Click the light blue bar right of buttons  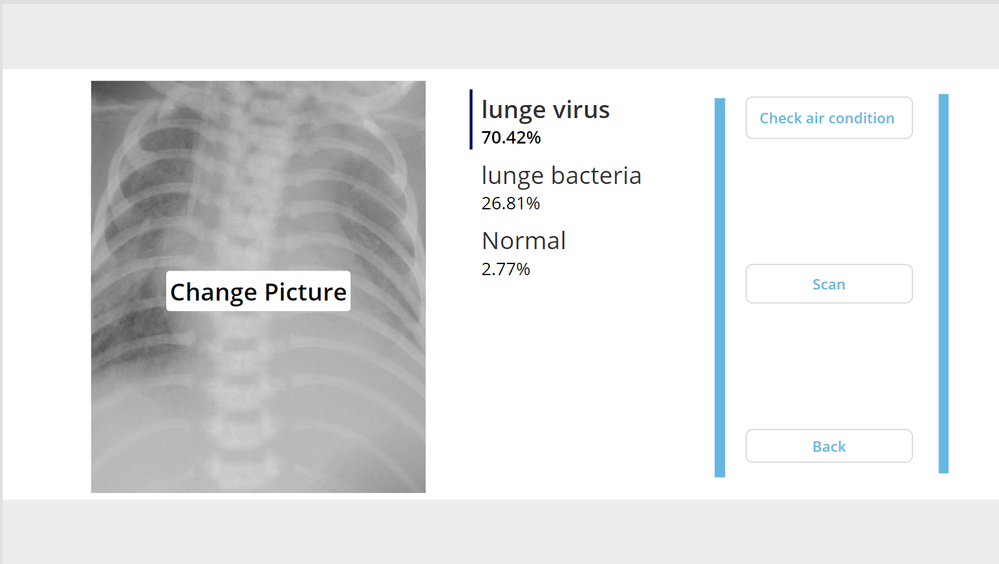[943, 283]
